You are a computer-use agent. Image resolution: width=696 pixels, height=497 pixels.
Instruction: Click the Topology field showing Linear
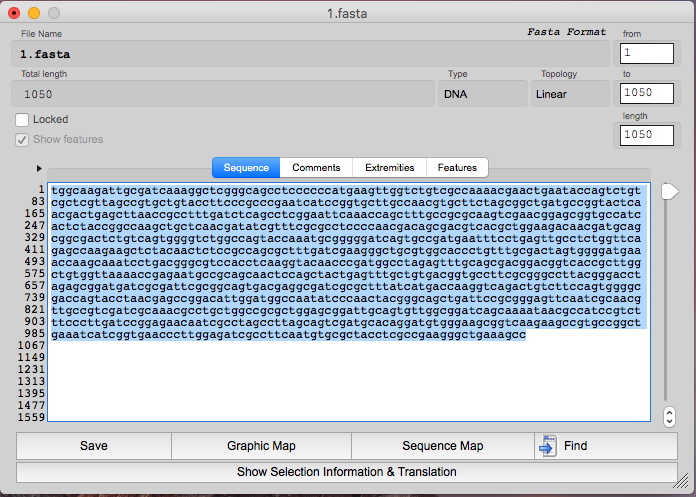tap(570, 94)
